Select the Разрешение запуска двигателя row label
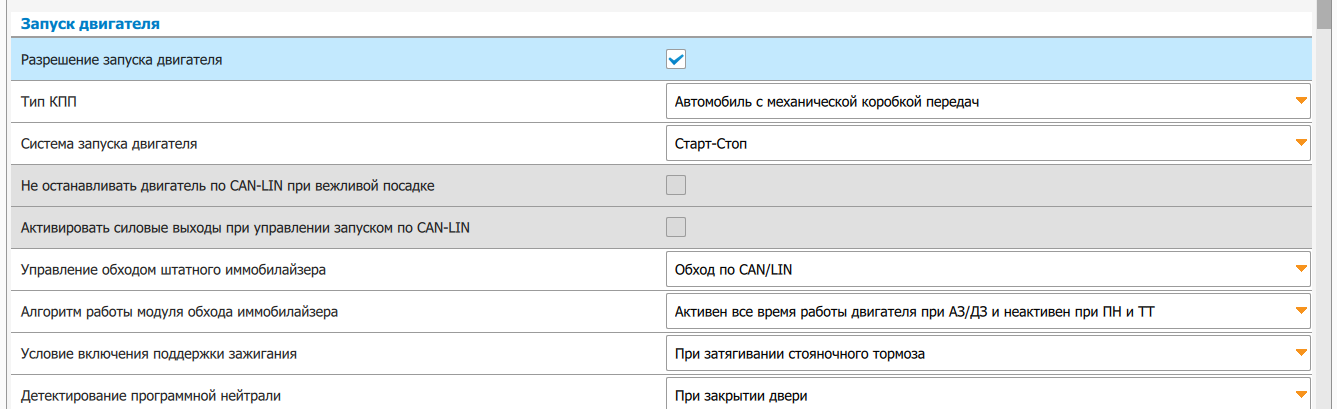The height and width of the screenshot is (409, 1337). pyautogui.click(x=121, y=59)
